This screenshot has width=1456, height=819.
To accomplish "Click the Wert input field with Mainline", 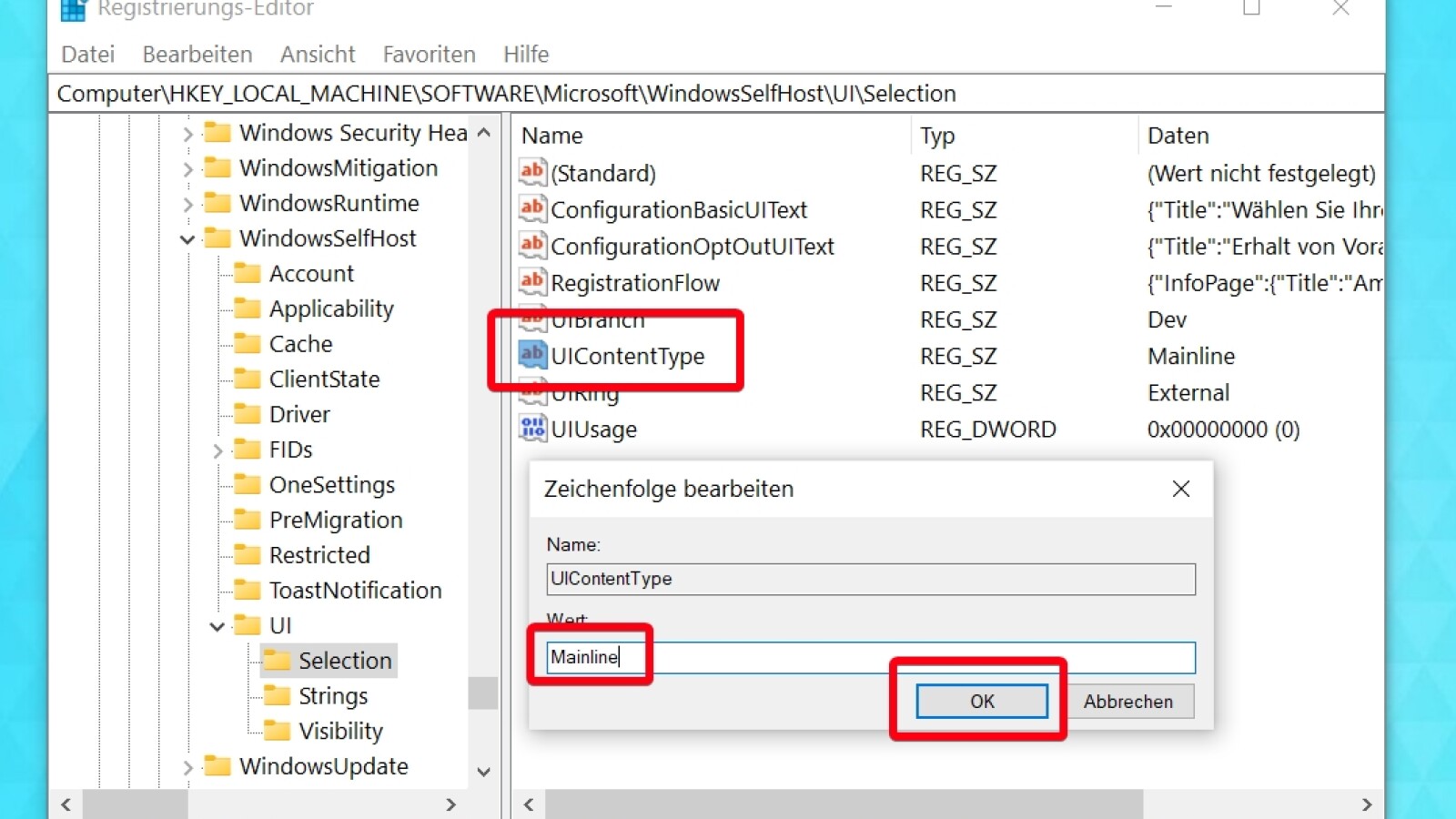I will click(871, 658).
